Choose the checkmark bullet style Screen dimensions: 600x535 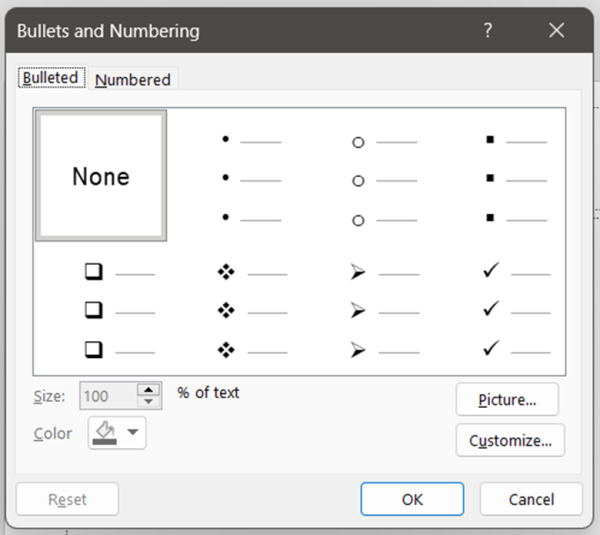point(515,310)
